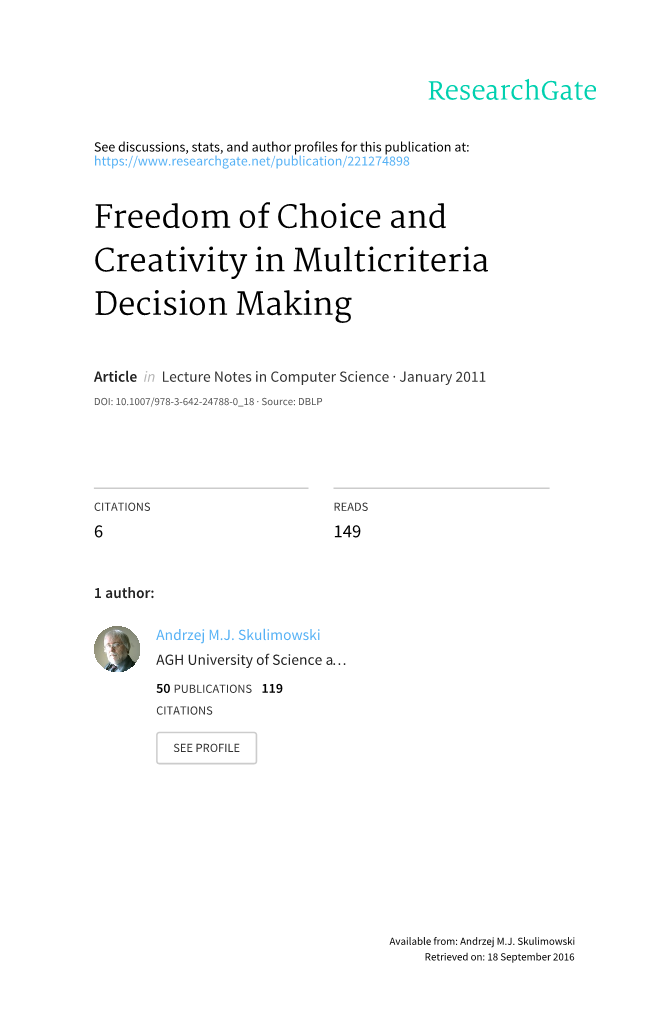Click the citation count 6
The width and height of the screenshot is (667, 1026).
(99, 531)
